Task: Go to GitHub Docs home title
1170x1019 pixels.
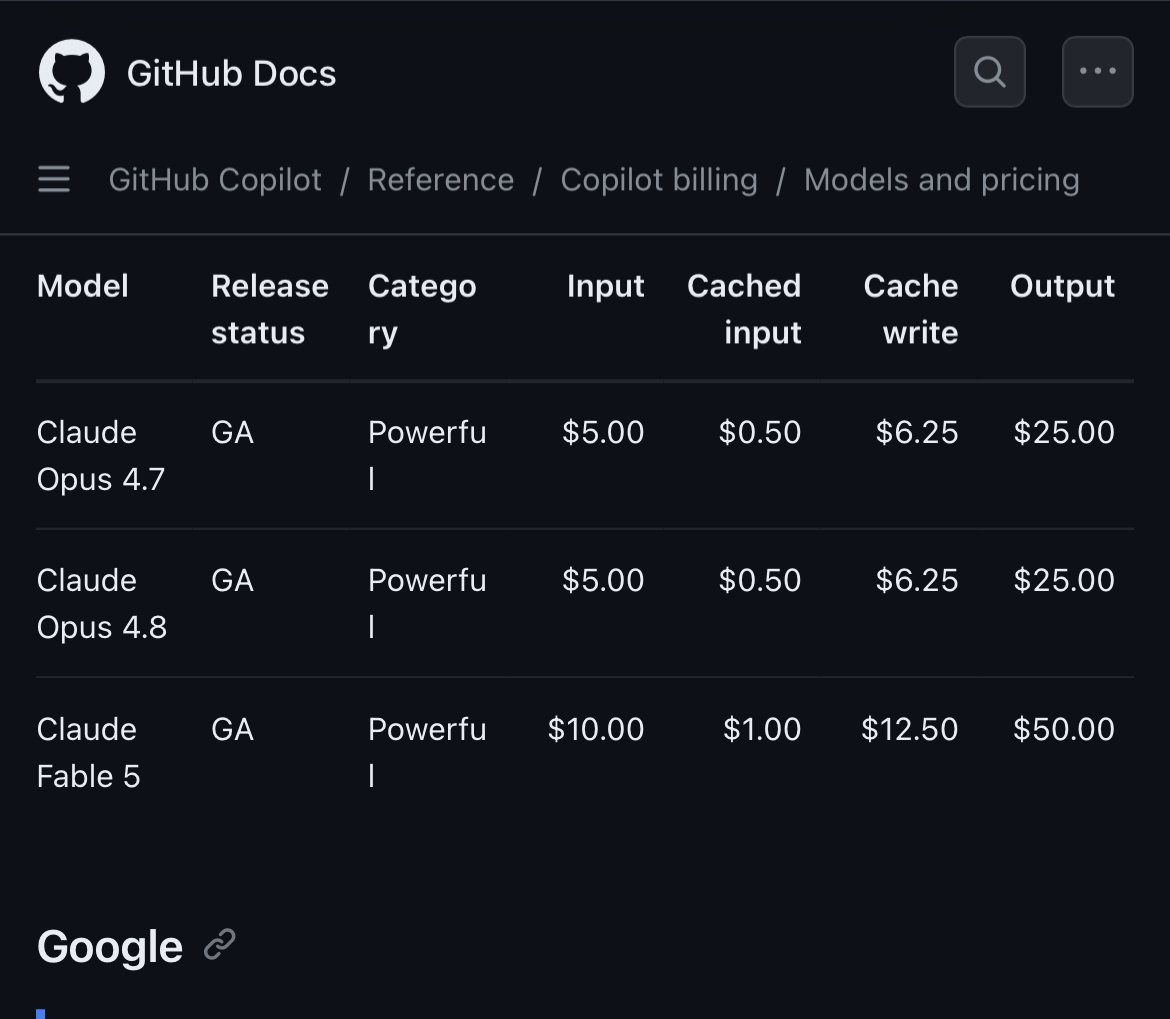Action: point(231,73)
